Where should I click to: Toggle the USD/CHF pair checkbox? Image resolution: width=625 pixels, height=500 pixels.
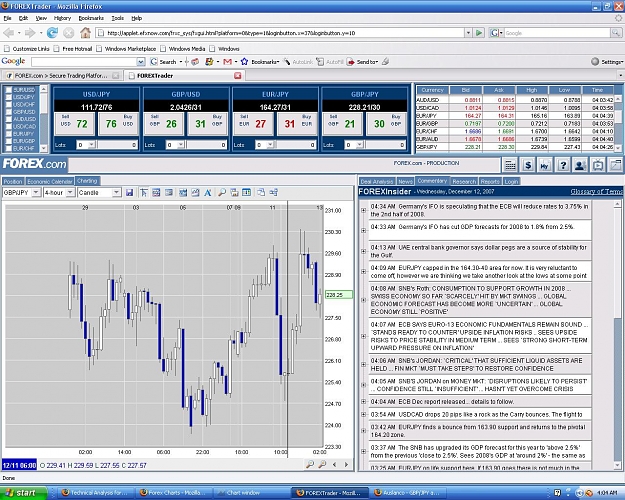pyautogui.click(x=9, y=104)
